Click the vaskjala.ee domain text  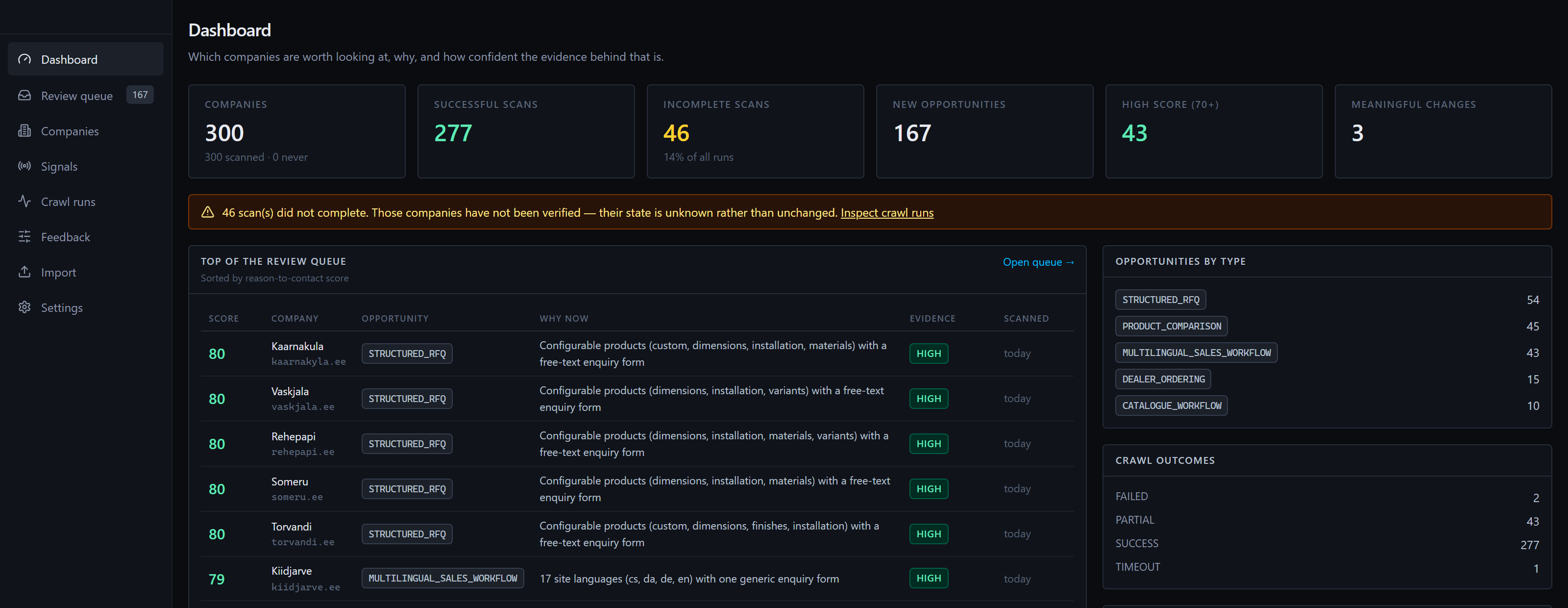pyautogui.click(x=303, y=406)
